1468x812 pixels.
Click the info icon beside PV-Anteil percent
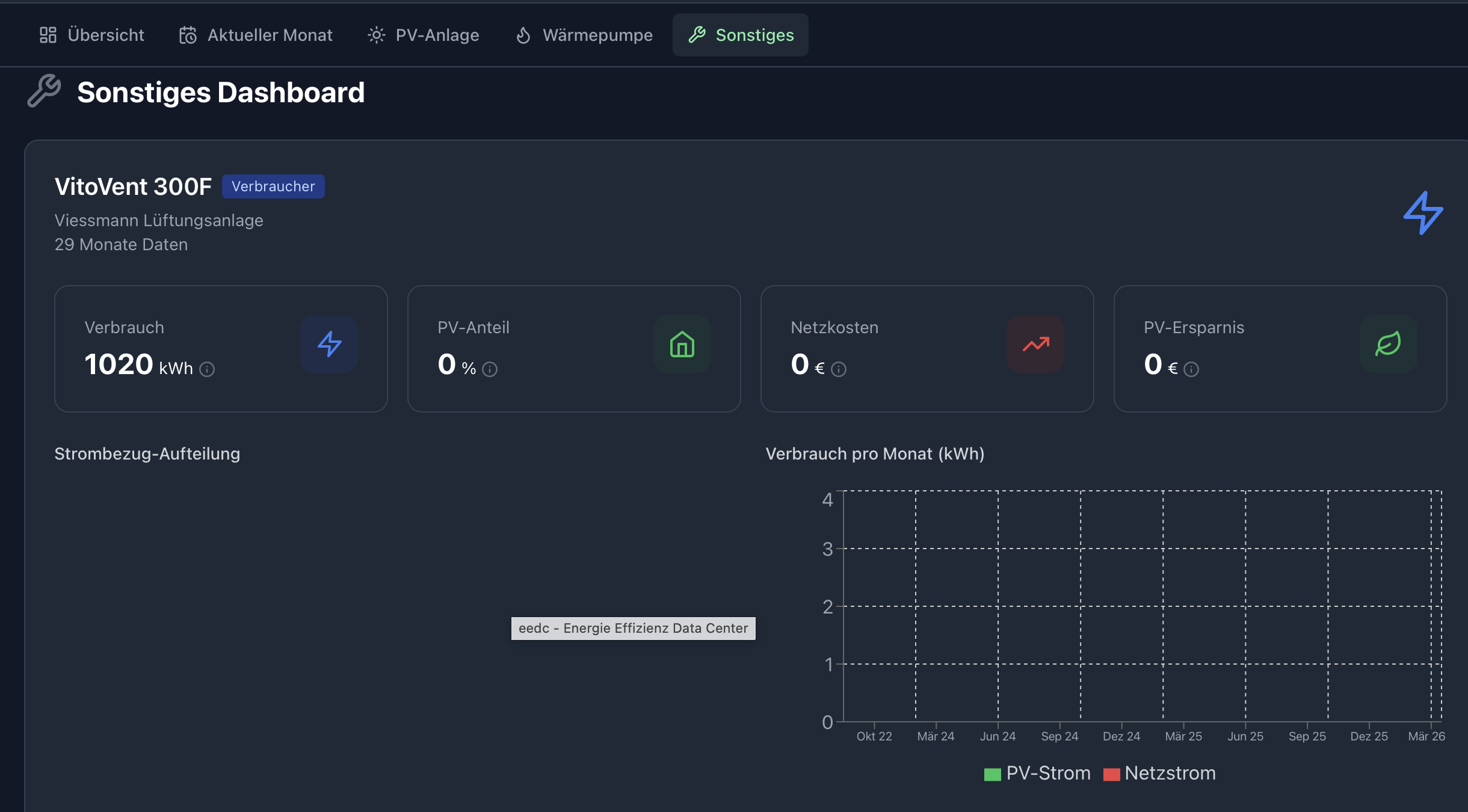point(490,369)
